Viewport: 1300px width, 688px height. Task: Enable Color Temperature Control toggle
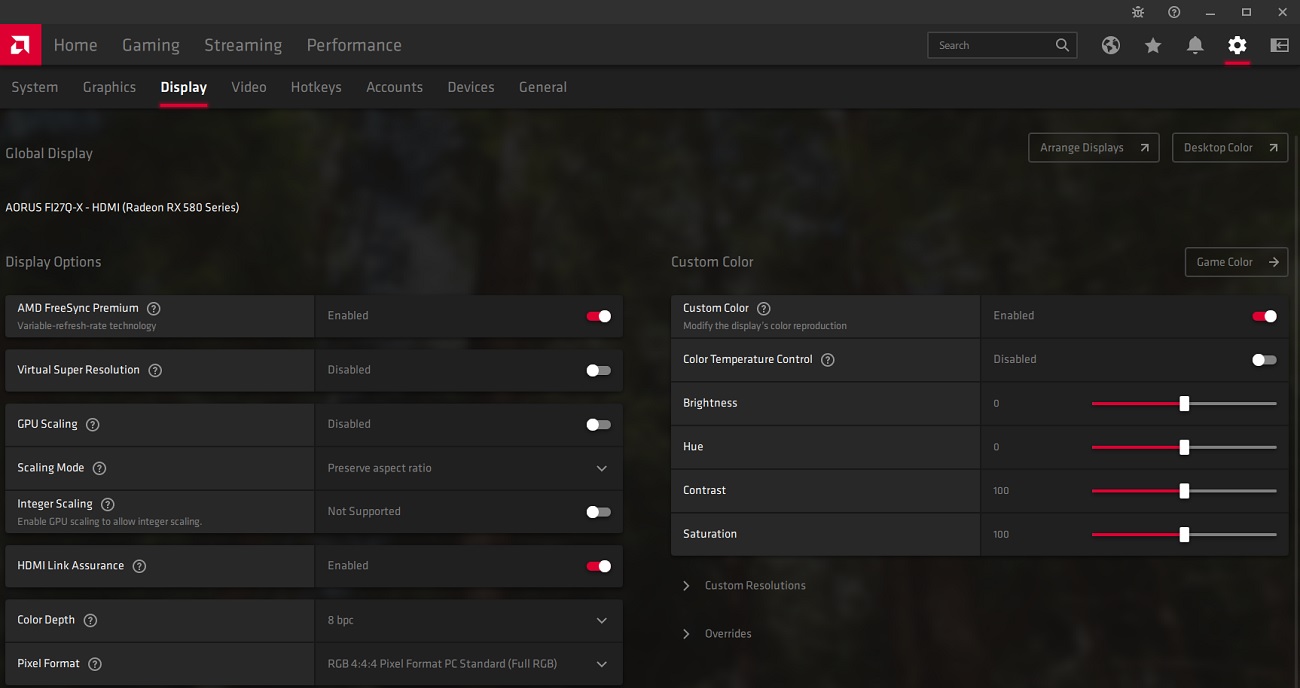coord(1264,360)
